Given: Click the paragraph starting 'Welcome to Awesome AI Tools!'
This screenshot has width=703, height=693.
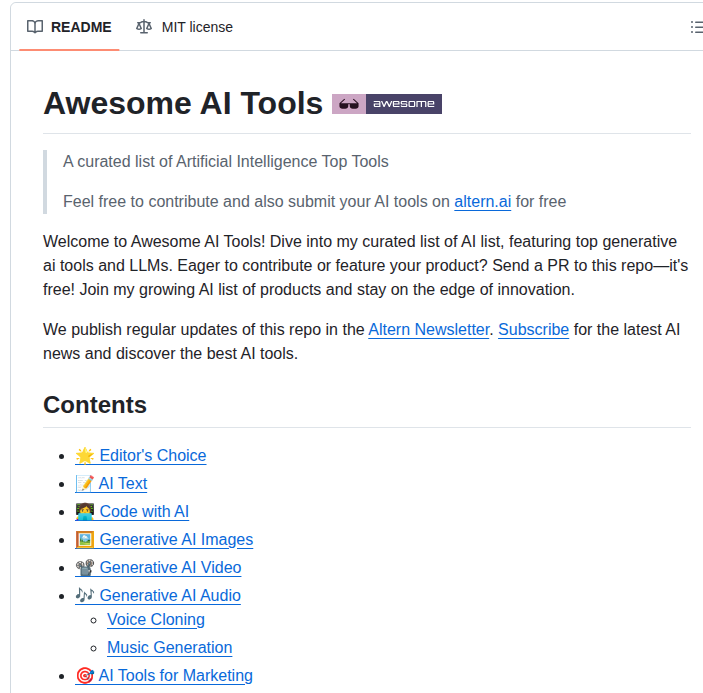Looking at the screenshot, I should (x=365, y=265).
